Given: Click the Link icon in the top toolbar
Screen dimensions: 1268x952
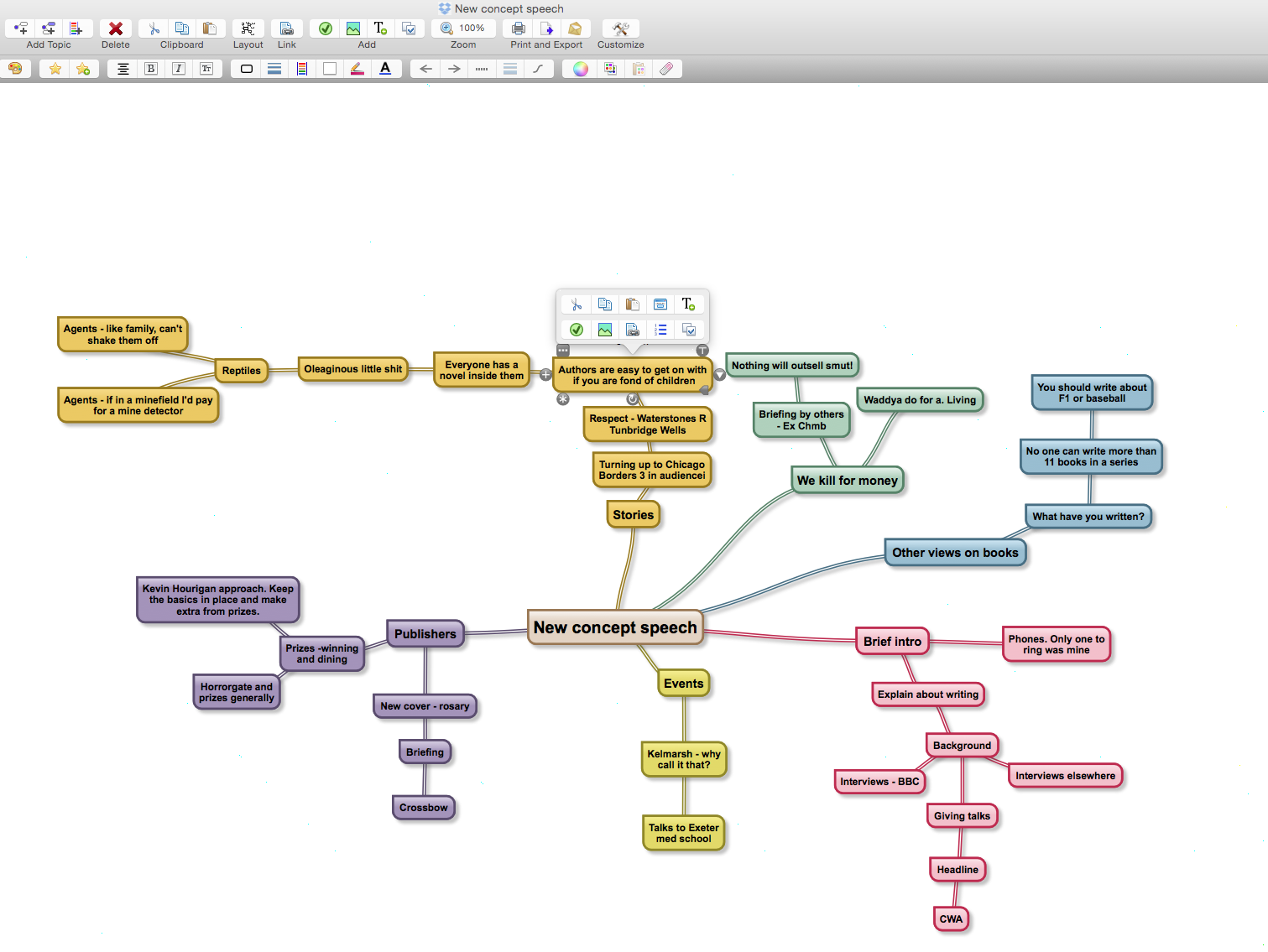Looking at the screenshot, I should 286,29.
